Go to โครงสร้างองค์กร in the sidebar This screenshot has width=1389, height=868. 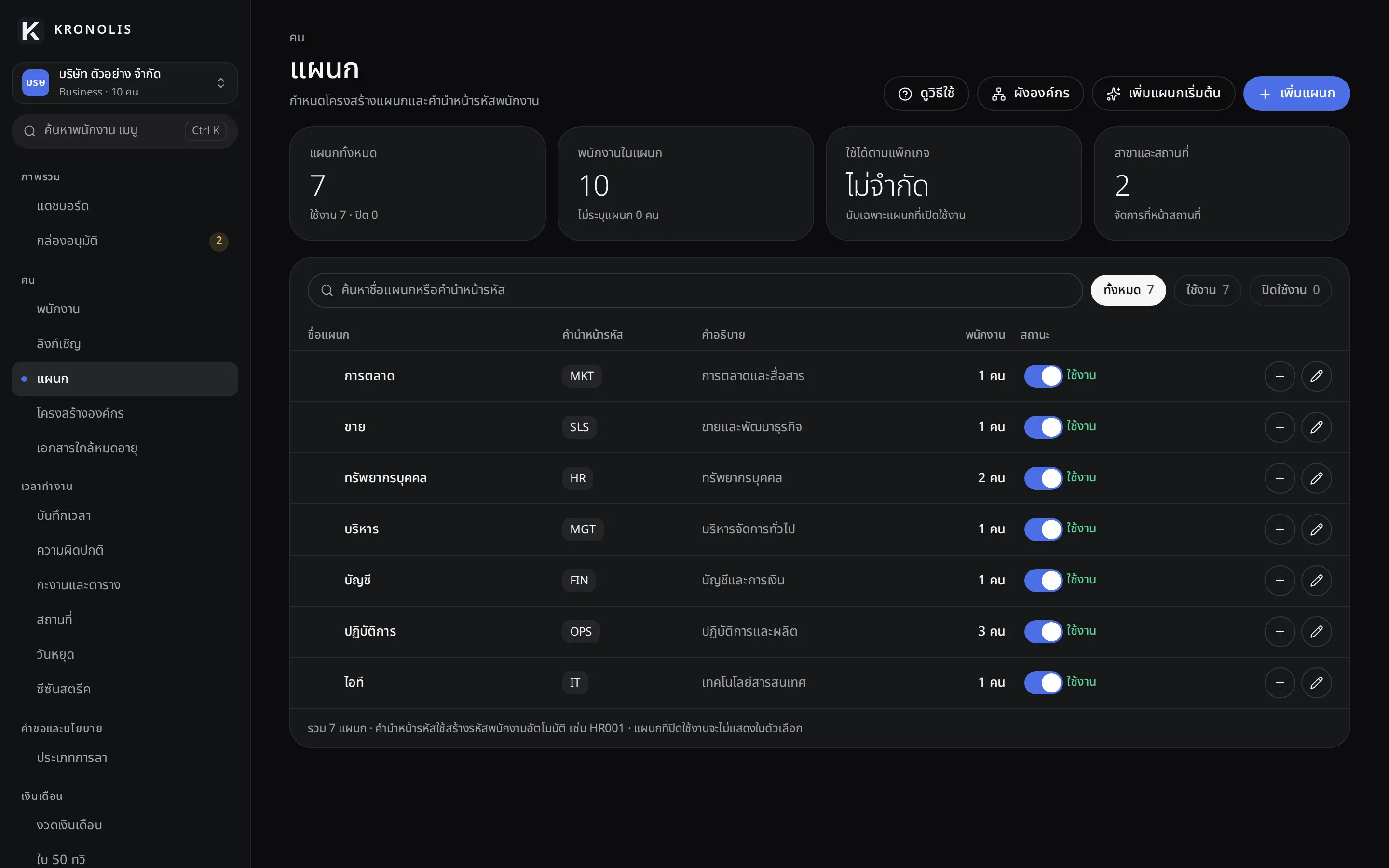point(124,413)
